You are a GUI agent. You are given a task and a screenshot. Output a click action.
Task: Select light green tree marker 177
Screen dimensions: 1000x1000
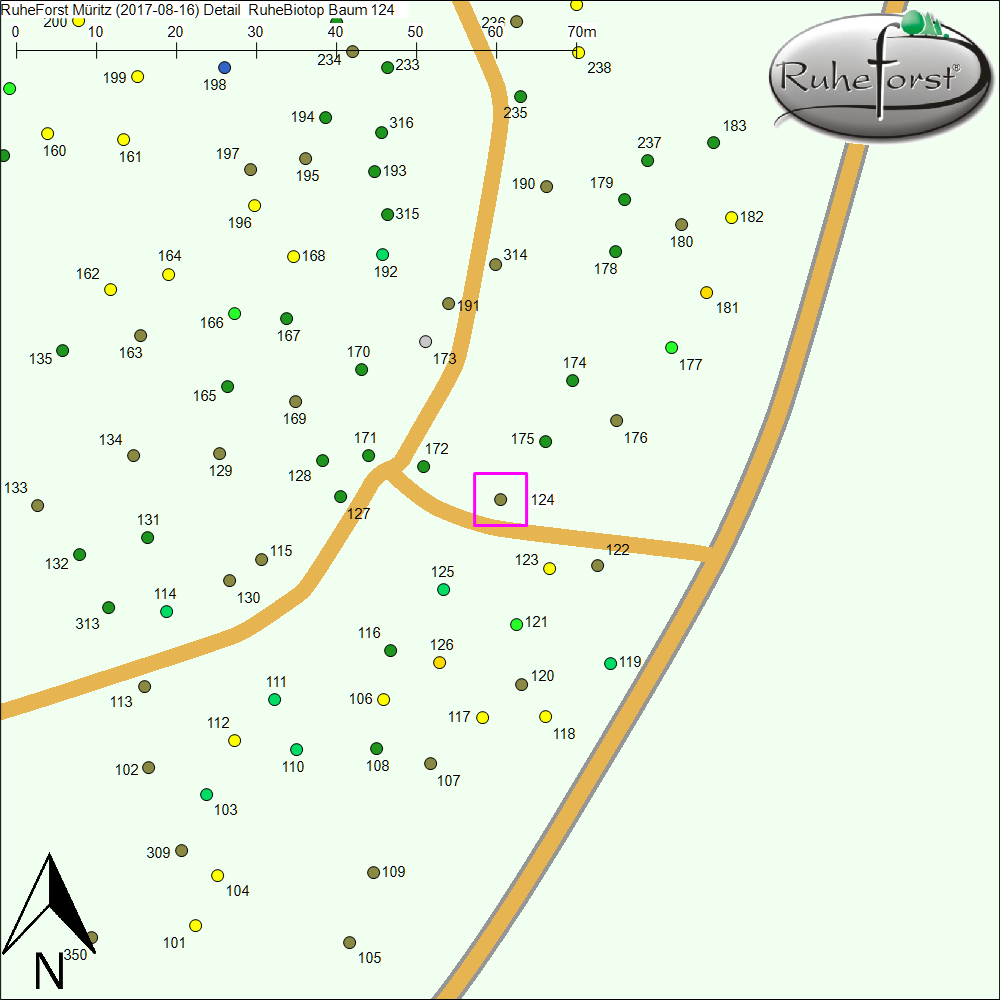click(x=671, y=347)
